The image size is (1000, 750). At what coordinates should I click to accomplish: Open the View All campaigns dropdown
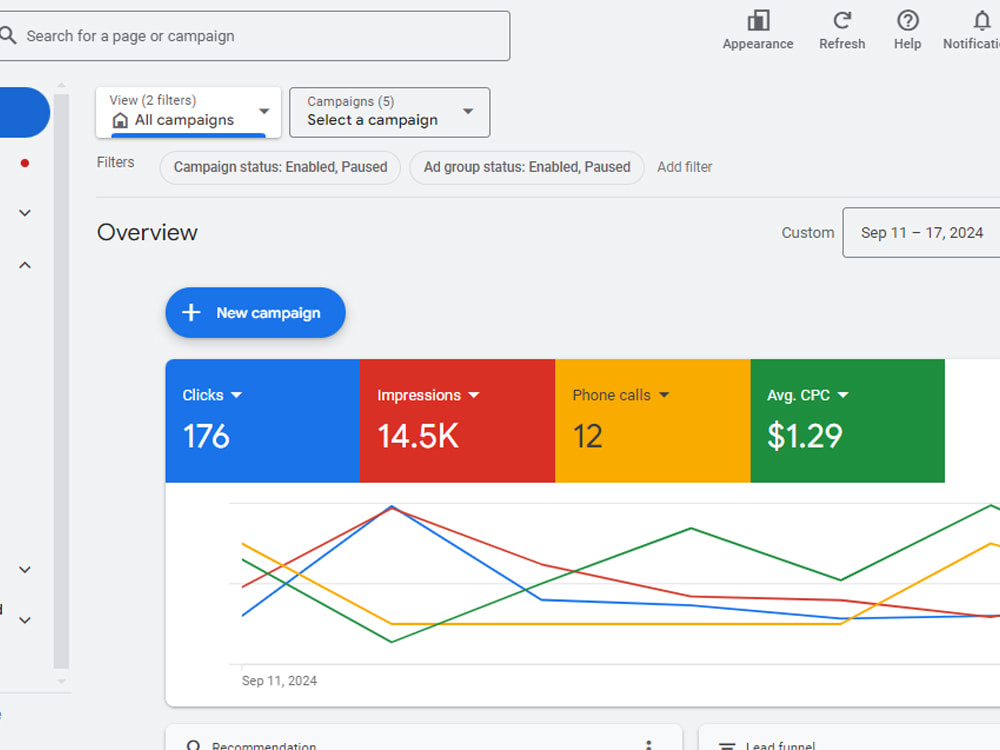tap(188, 112)
